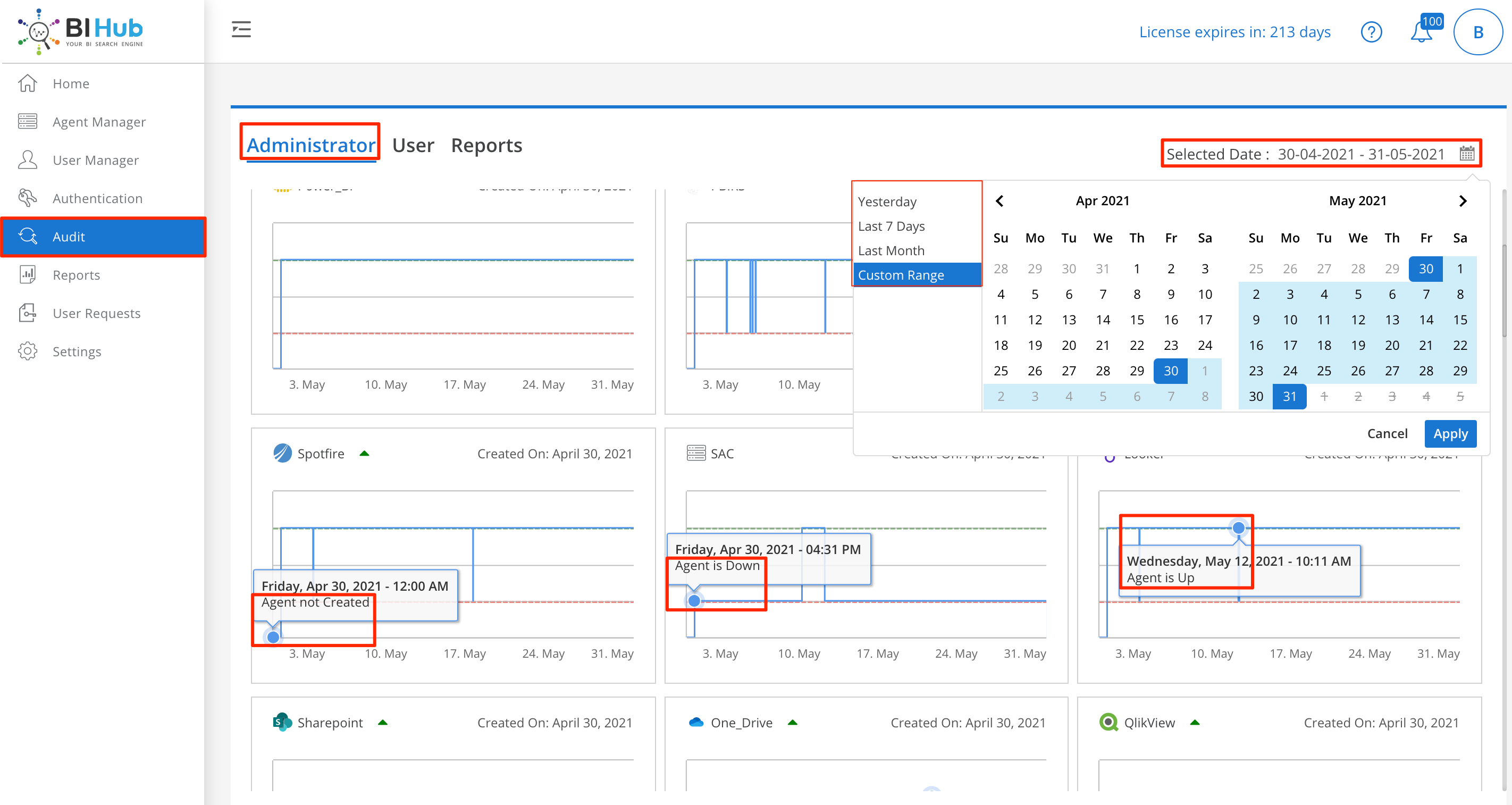1512x805 pixels.
Task: Click the One_Drive cloud icon
Action: point(695,722)
